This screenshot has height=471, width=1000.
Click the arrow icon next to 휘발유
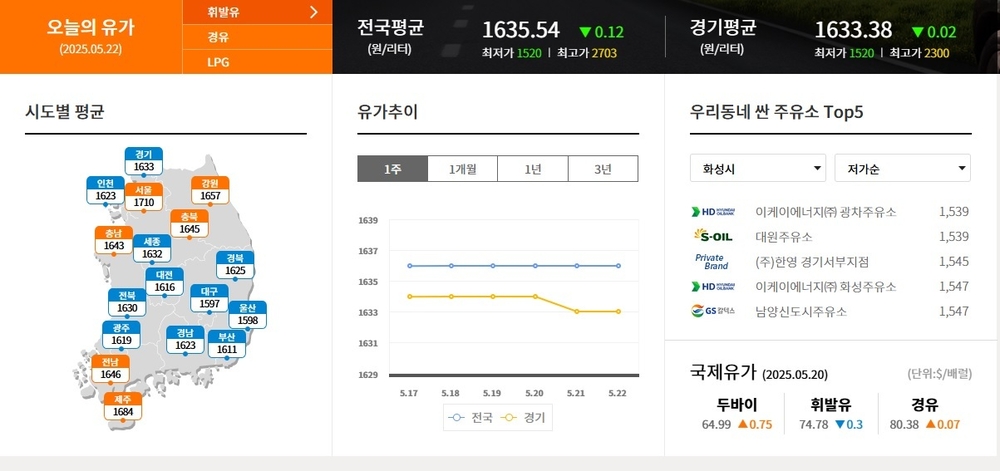313,11
